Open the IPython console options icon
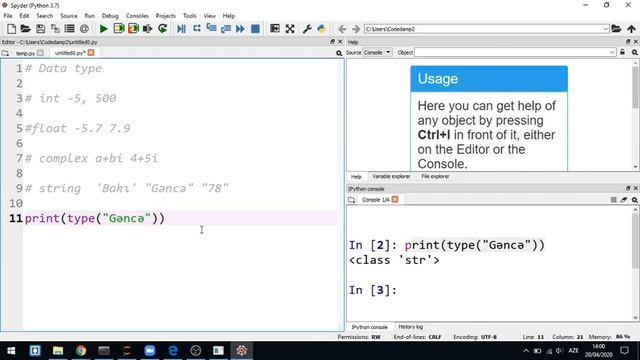640x360 pixels. tap(635, 200)
